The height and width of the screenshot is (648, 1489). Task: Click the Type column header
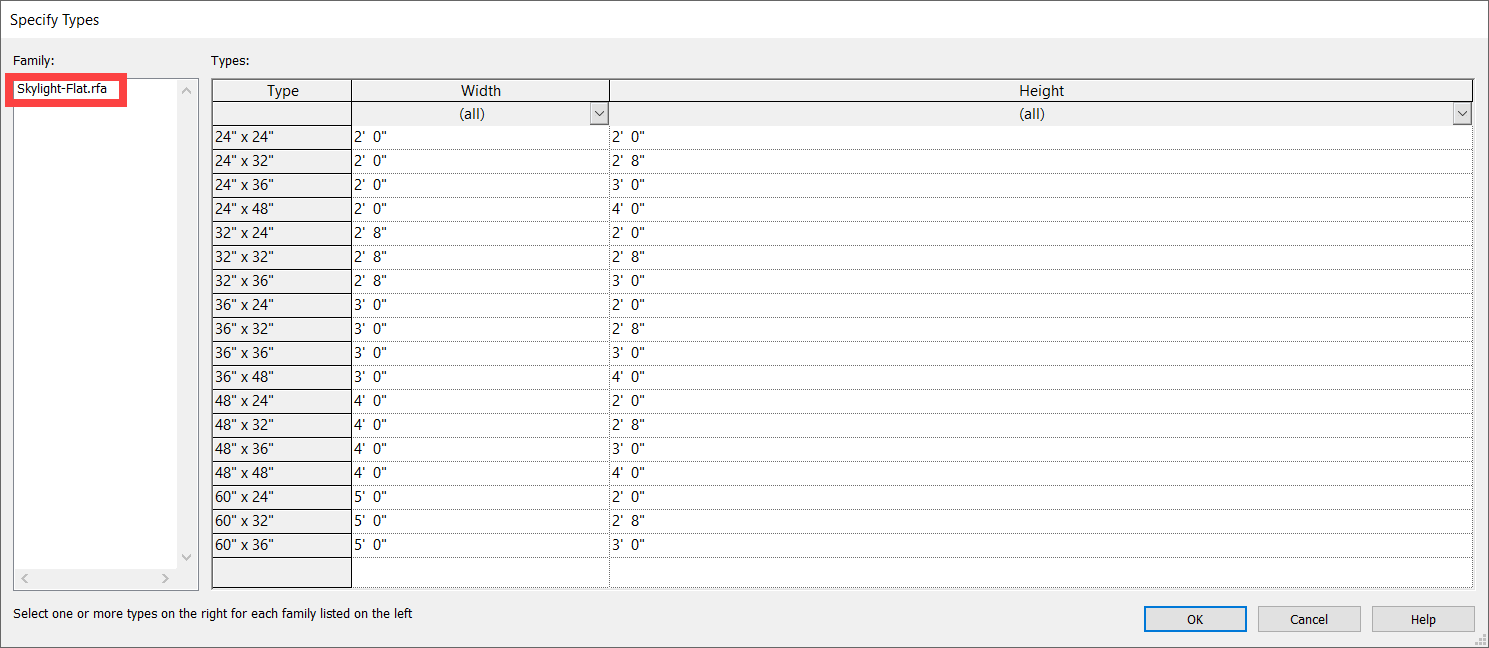coord(282,90)
